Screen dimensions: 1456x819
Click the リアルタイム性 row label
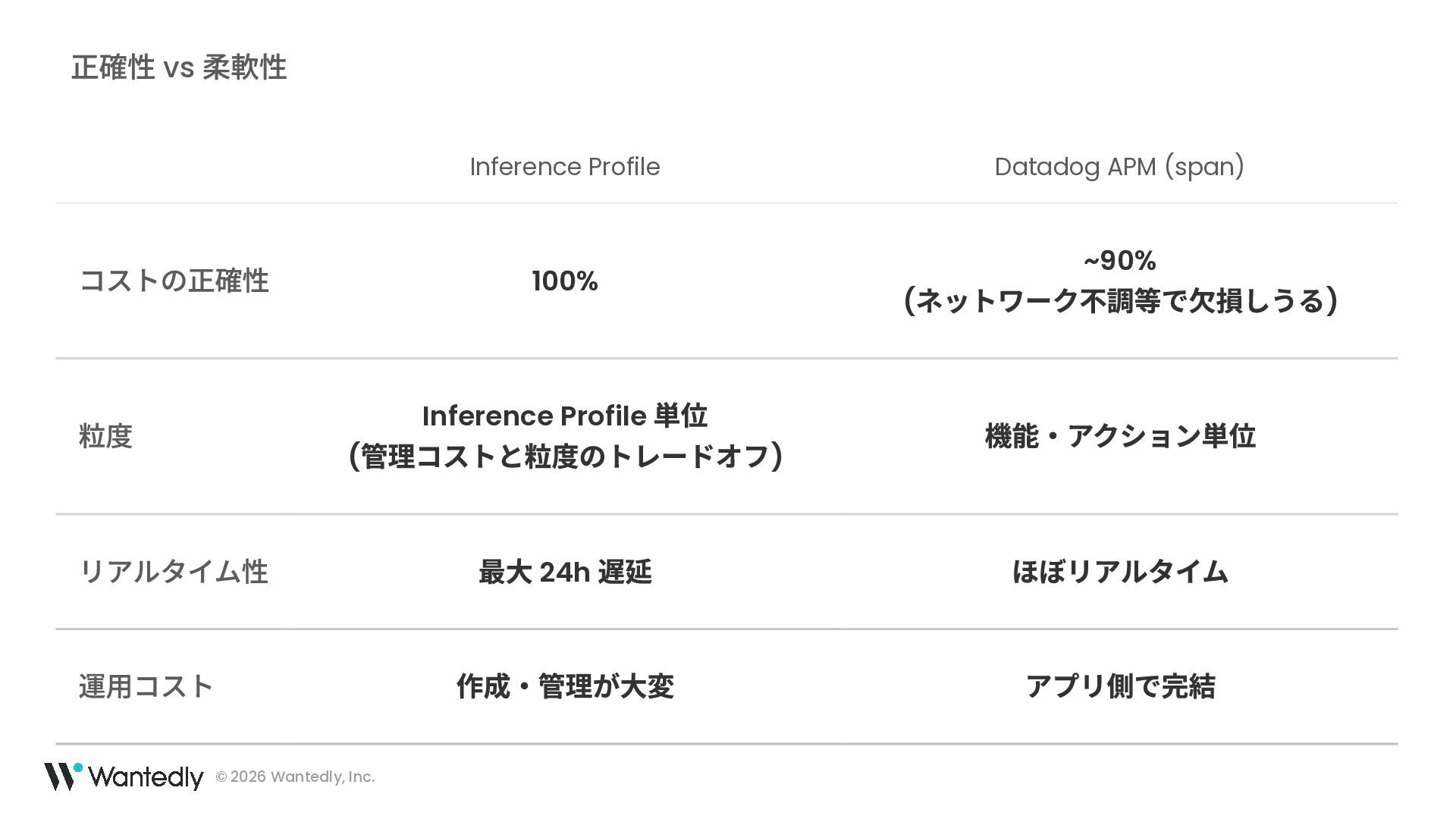click(174, 572)
